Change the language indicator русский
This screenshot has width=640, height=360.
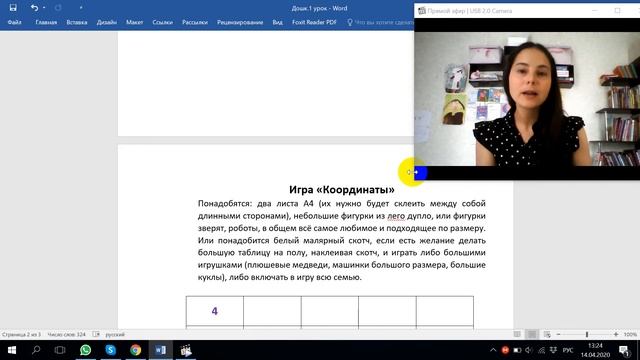115,334
